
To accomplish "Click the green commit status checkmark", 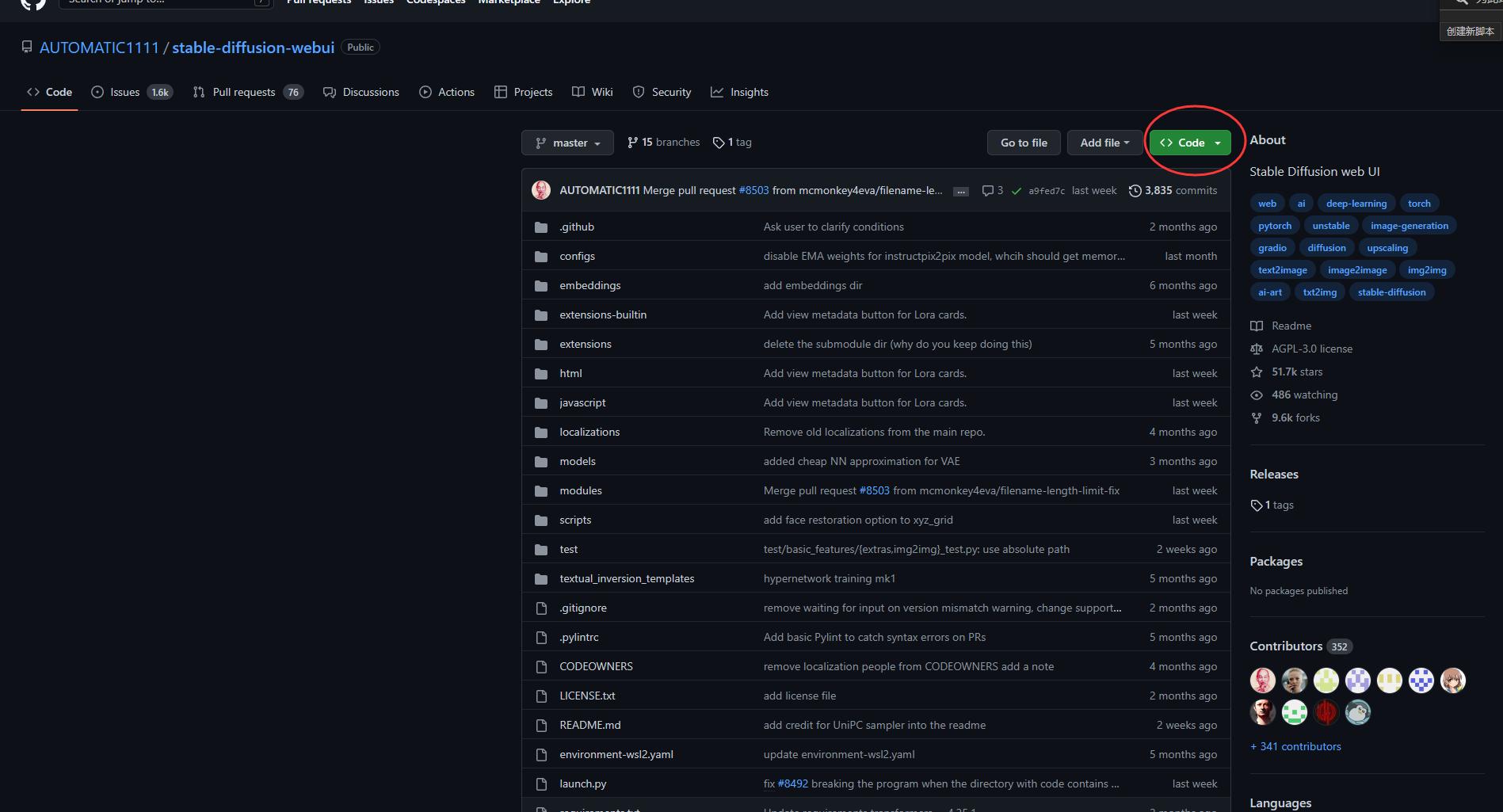I will 1017,191.
